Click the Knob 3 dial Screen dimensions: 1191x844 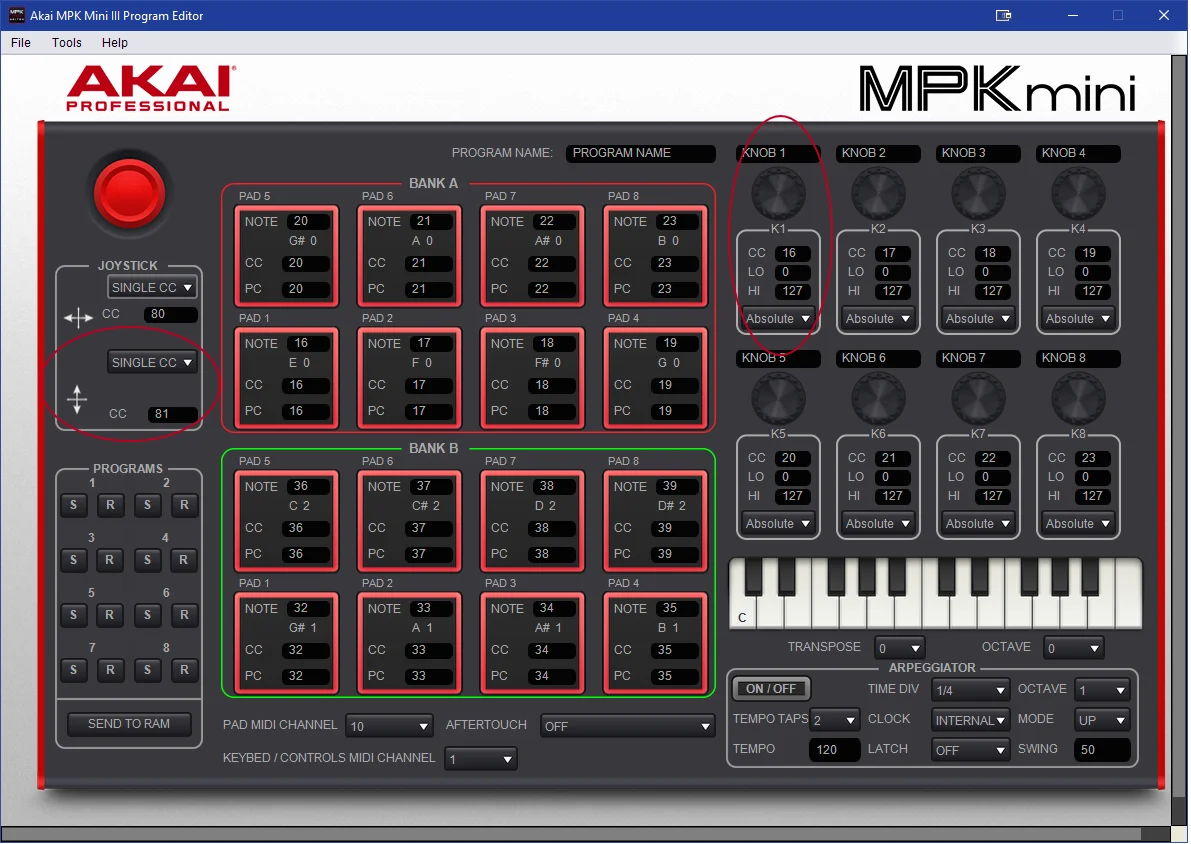click(x=978, y=194)
